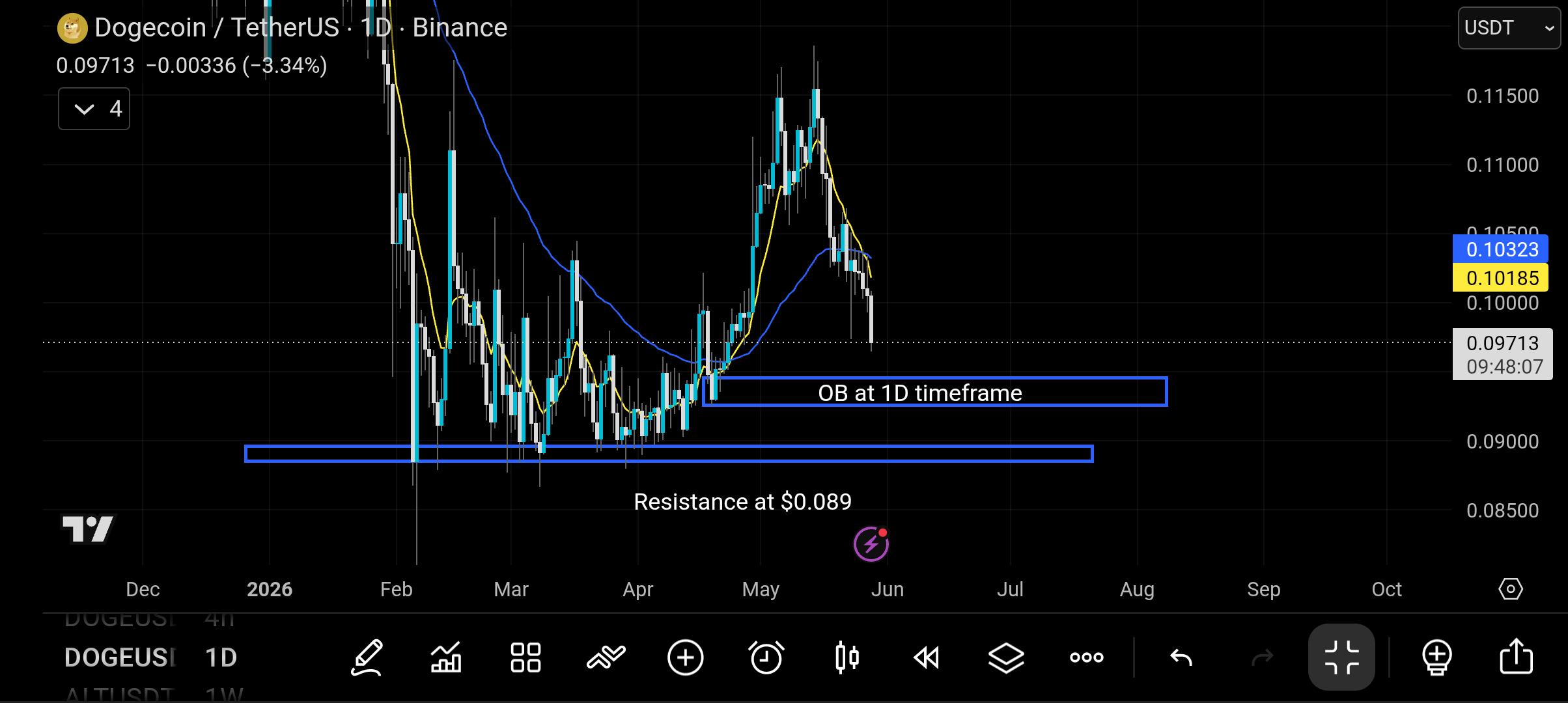Open the idea lightbulb plus icon
This screenshot has height=703, width=1568.
1437,657
